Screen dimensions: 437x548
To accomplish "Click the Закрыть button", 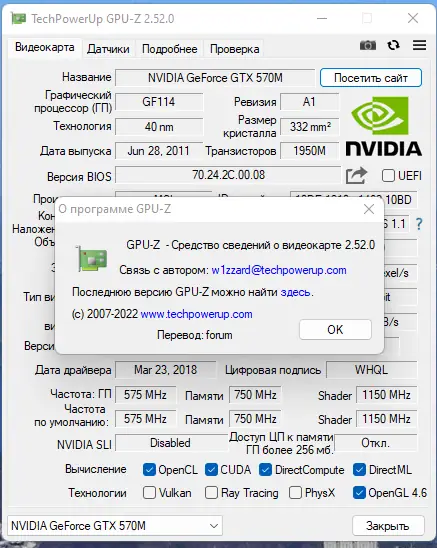I will (x=388, y=526).
